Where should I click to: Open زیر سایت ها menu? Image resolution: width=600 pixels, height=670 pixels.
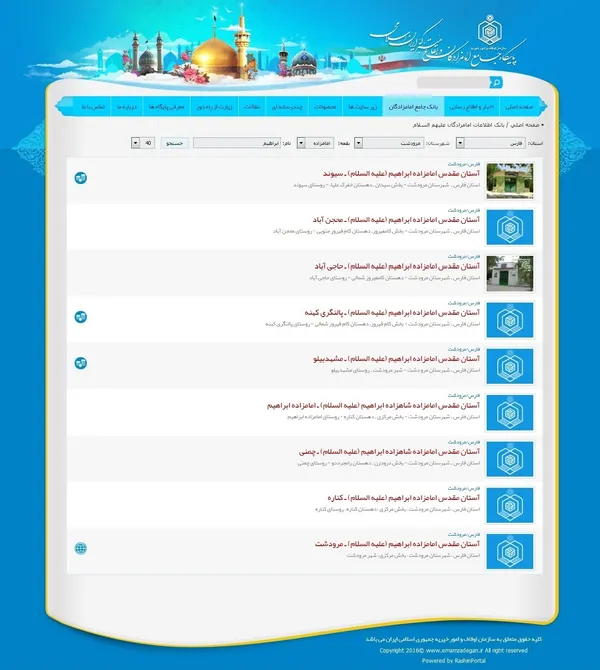362,107
